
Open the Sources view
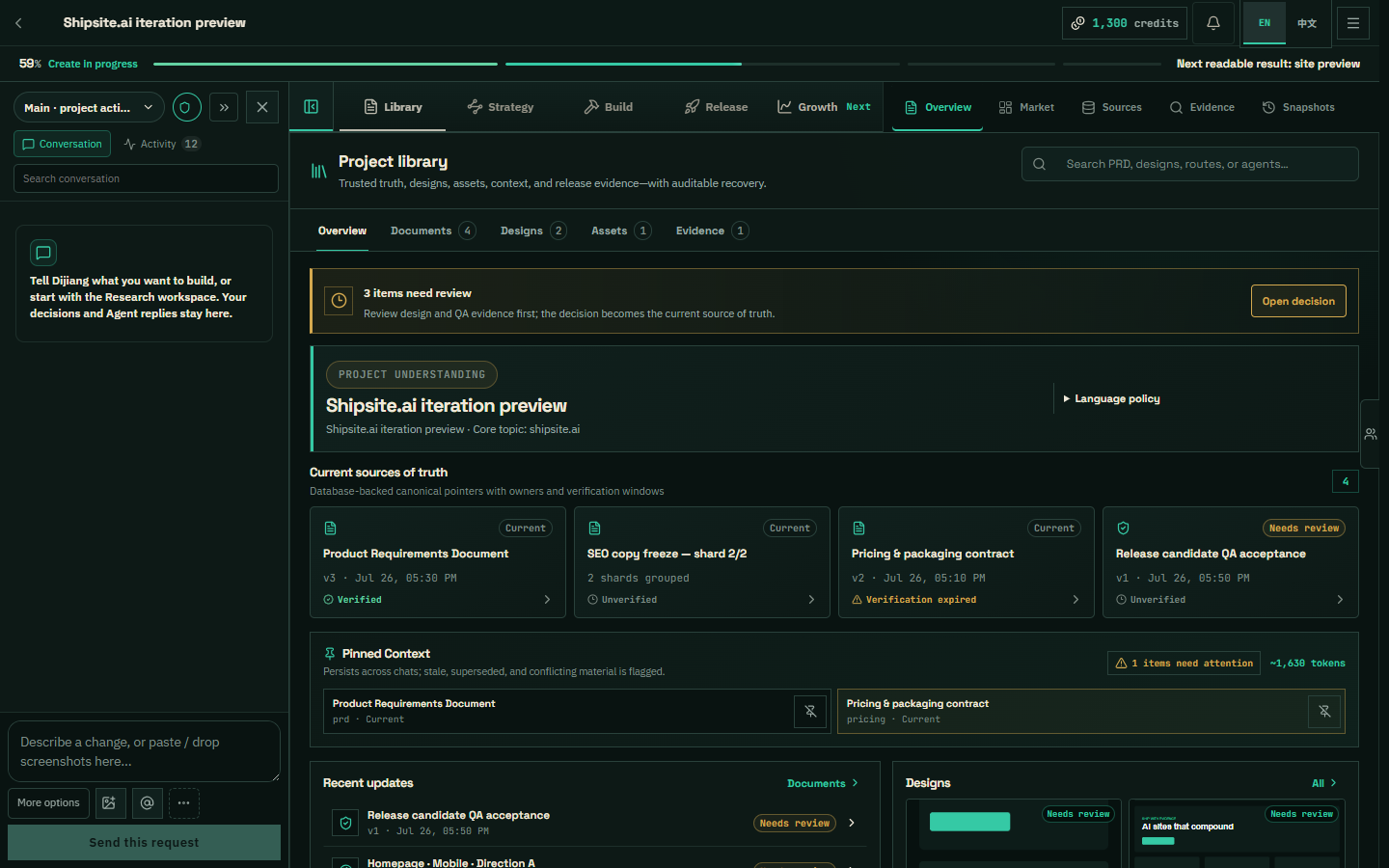click(1111, 107)
